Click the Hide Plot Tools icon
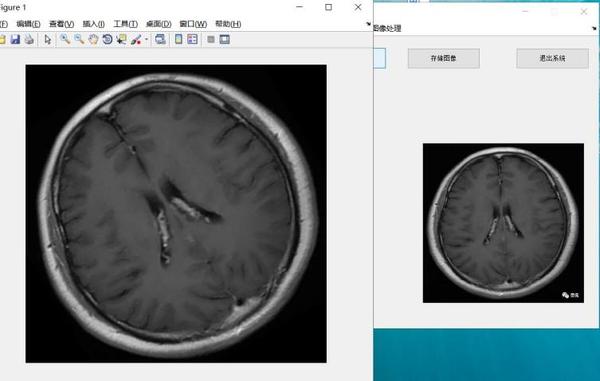This screenshot has width=600, height=381. click(x=211, y=39)
